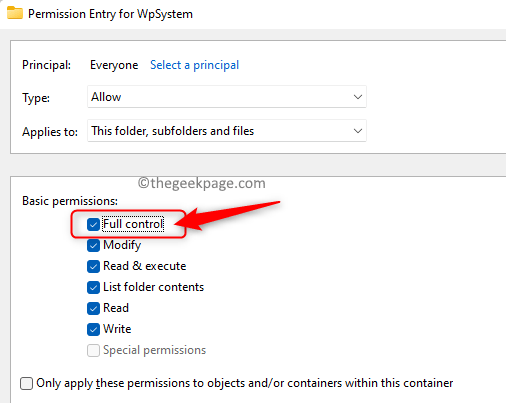Click the Full control label text
506x403 pixels.
(133, 224)
